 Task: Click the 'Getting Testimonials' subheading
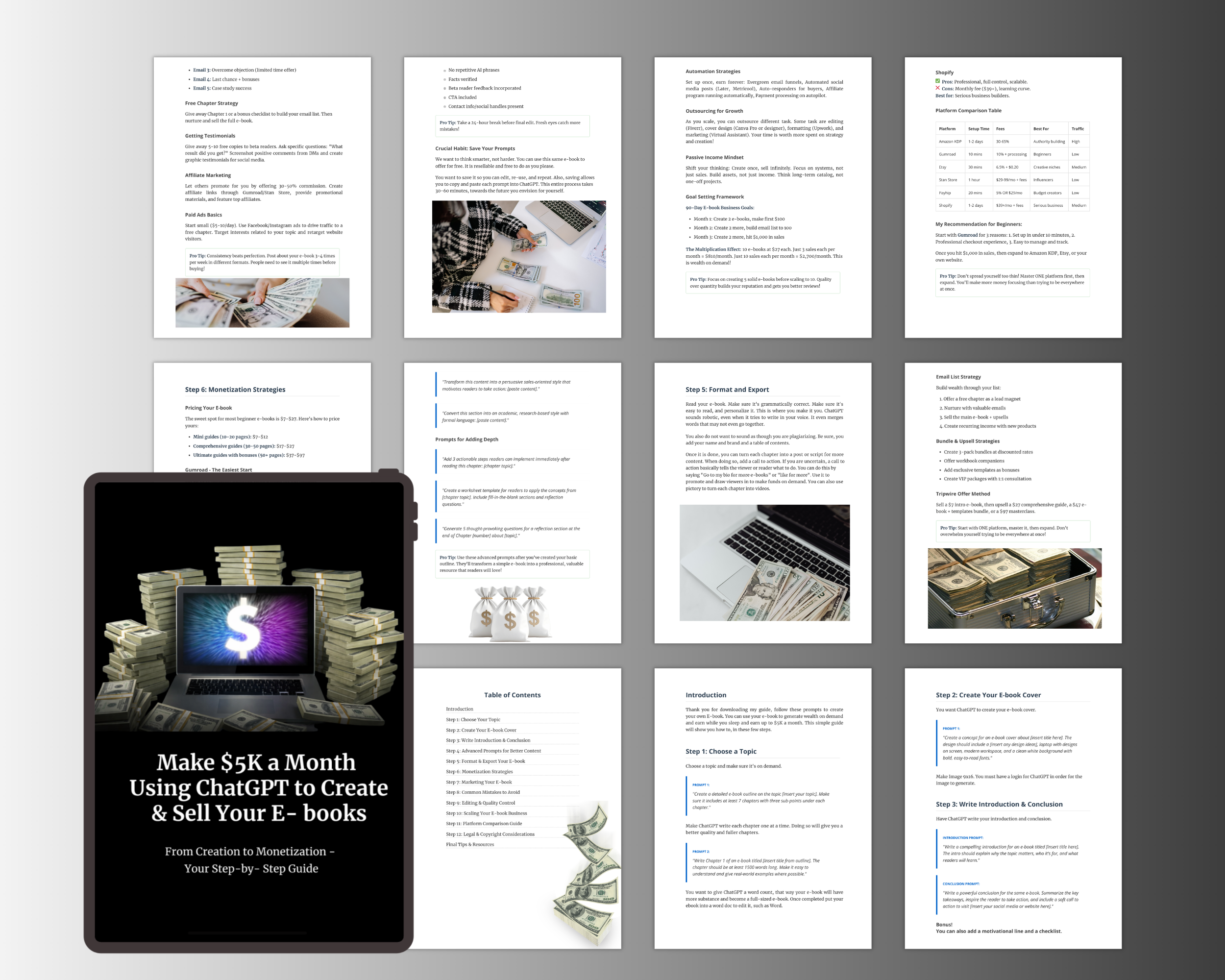click(210, 136)
